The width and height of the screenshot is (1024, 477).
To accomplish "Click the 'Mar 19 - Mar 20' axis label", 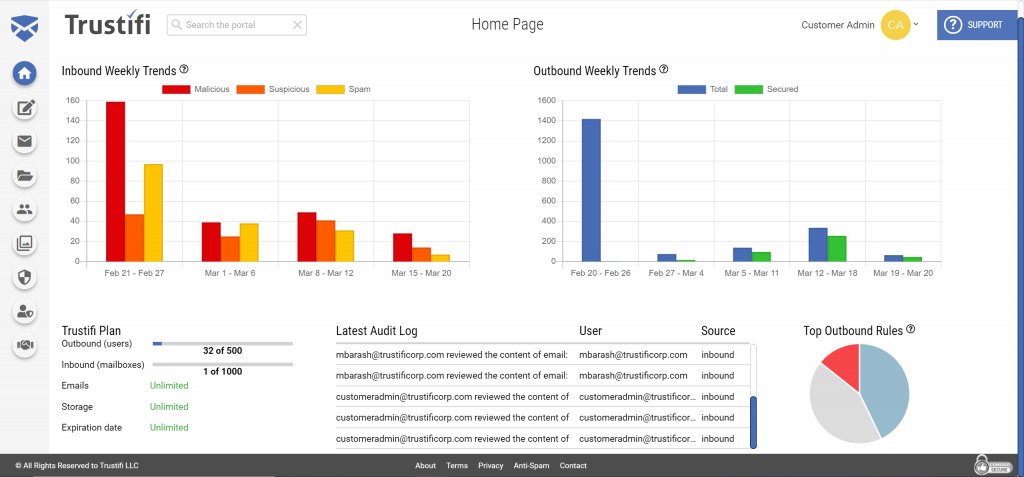I will point(903,273).
